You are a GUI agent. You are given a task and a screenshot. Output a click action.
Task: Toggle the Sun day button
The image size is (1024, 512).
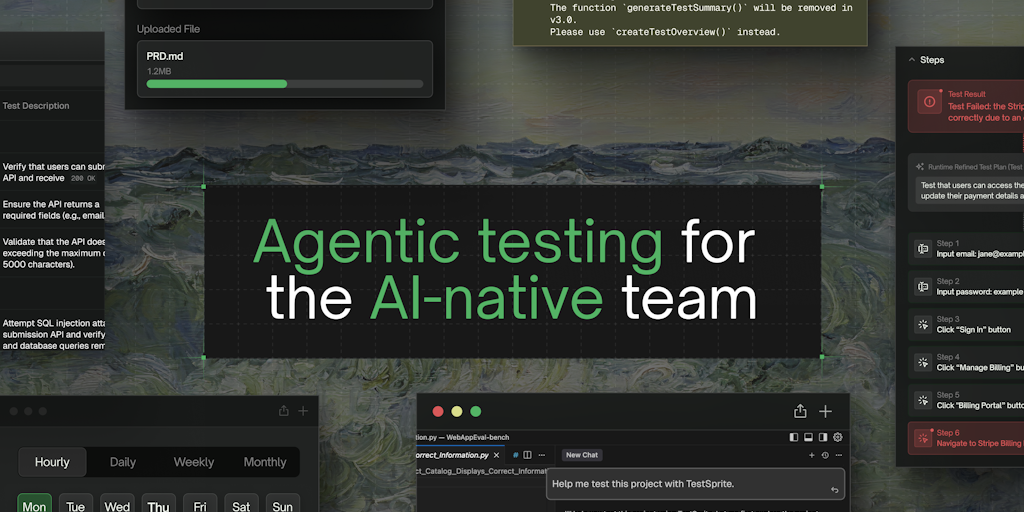[283, 503]
